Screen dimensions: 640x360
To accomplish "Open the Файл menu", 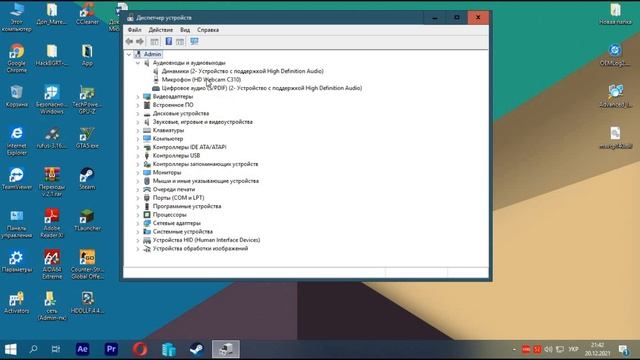I will (x=134, y=30).
